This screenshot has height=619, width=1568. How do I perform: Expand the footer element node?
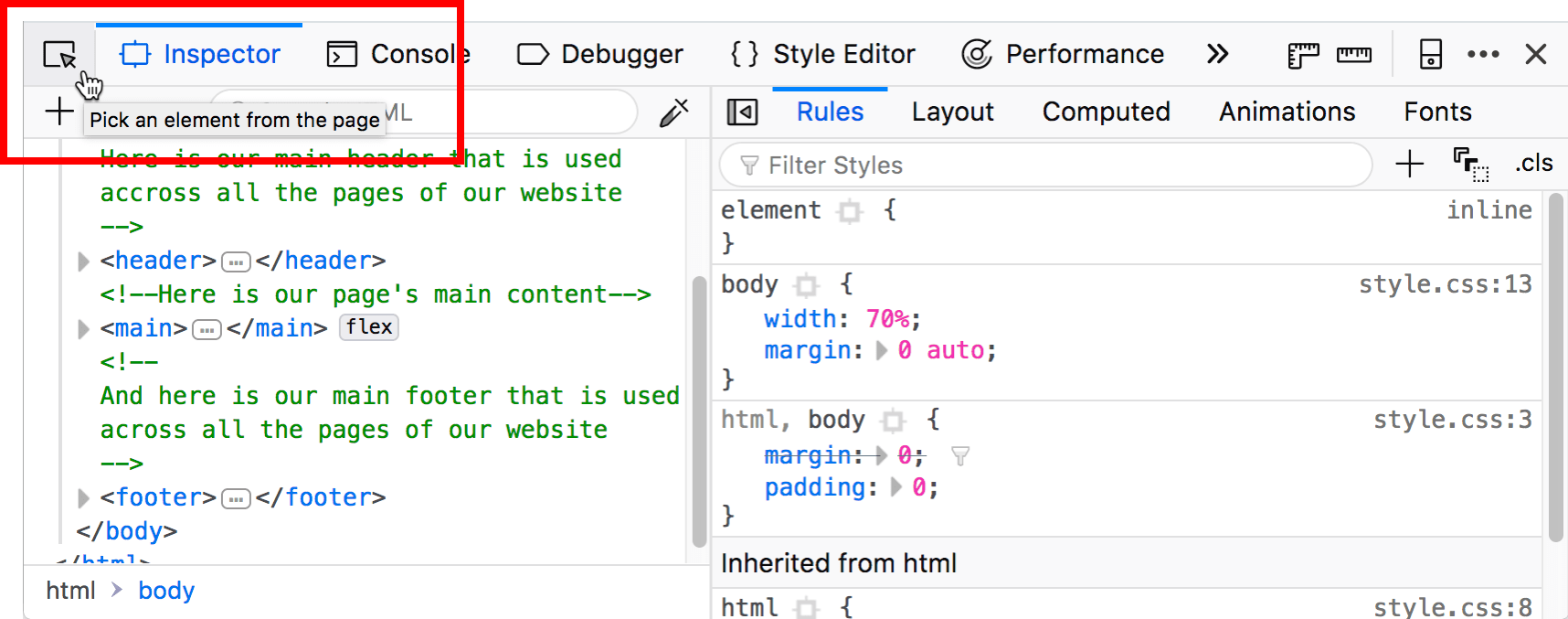click(83, 498)
